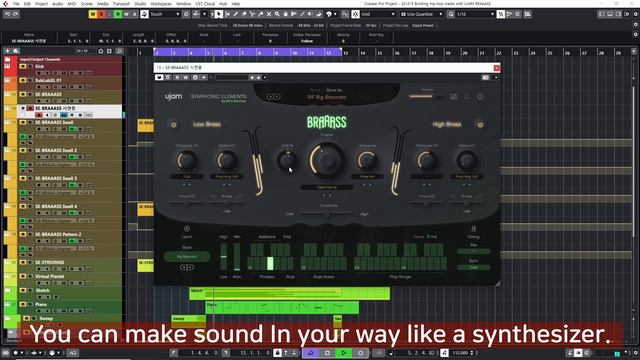Select the Zoom magnifier tool
Viewport: 640px width, 360px height.
(x=277, y=14)
